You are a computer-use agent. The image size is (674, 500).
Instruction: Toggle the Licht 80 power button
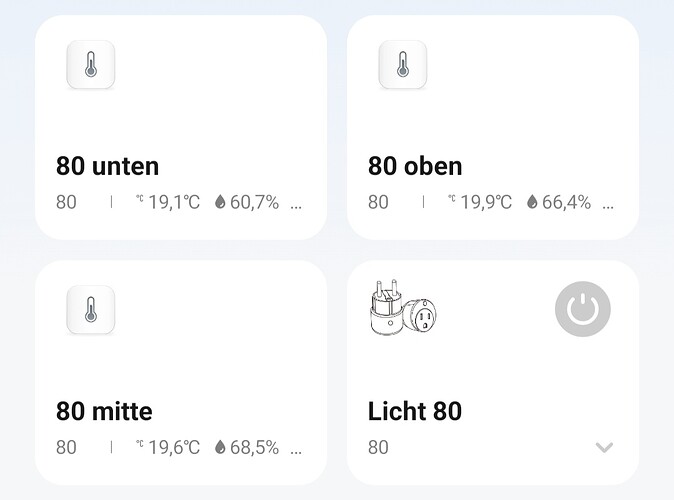[582, 310]
